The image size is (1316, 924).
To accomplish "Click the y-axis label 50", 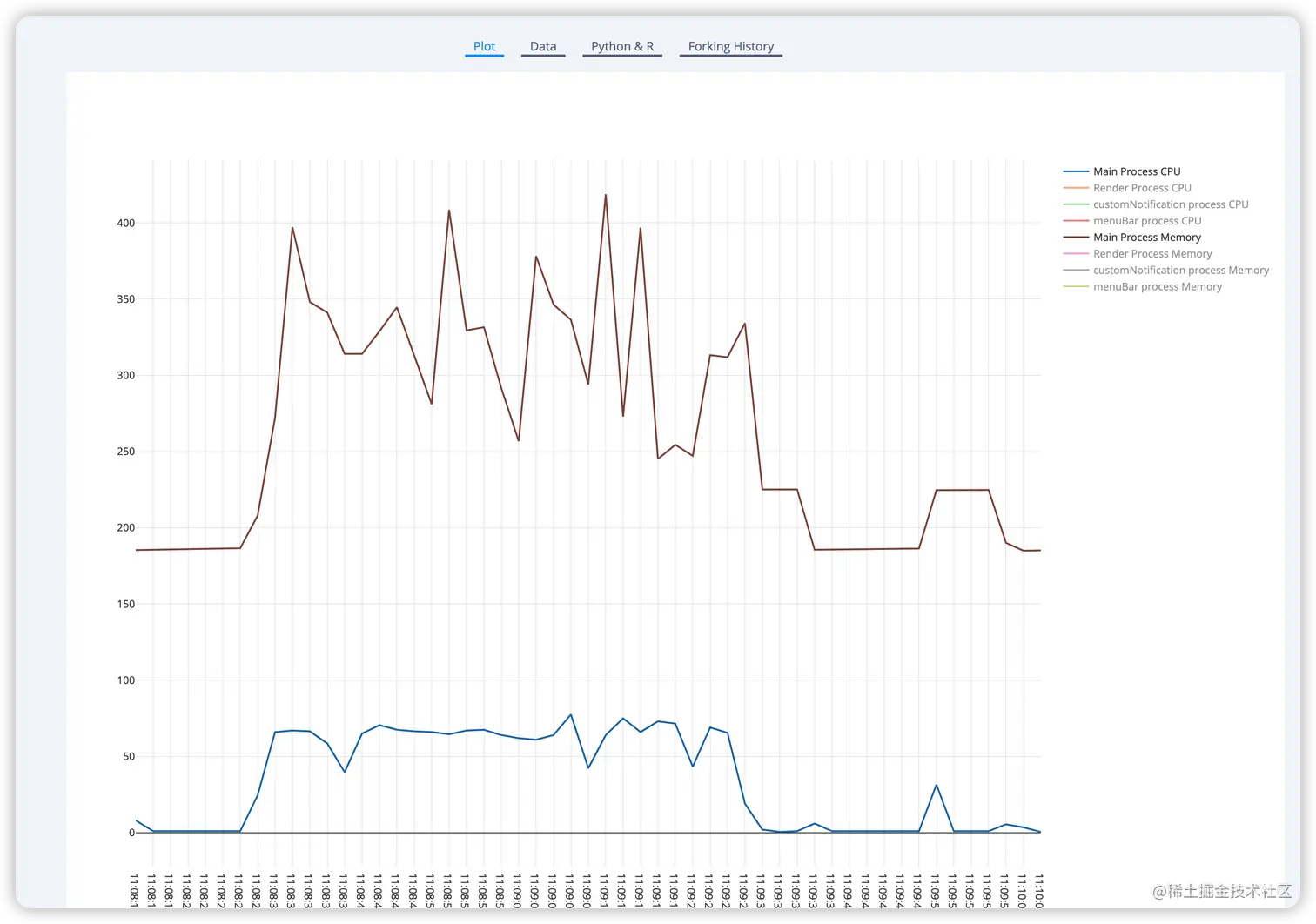I will coord(129,756).
